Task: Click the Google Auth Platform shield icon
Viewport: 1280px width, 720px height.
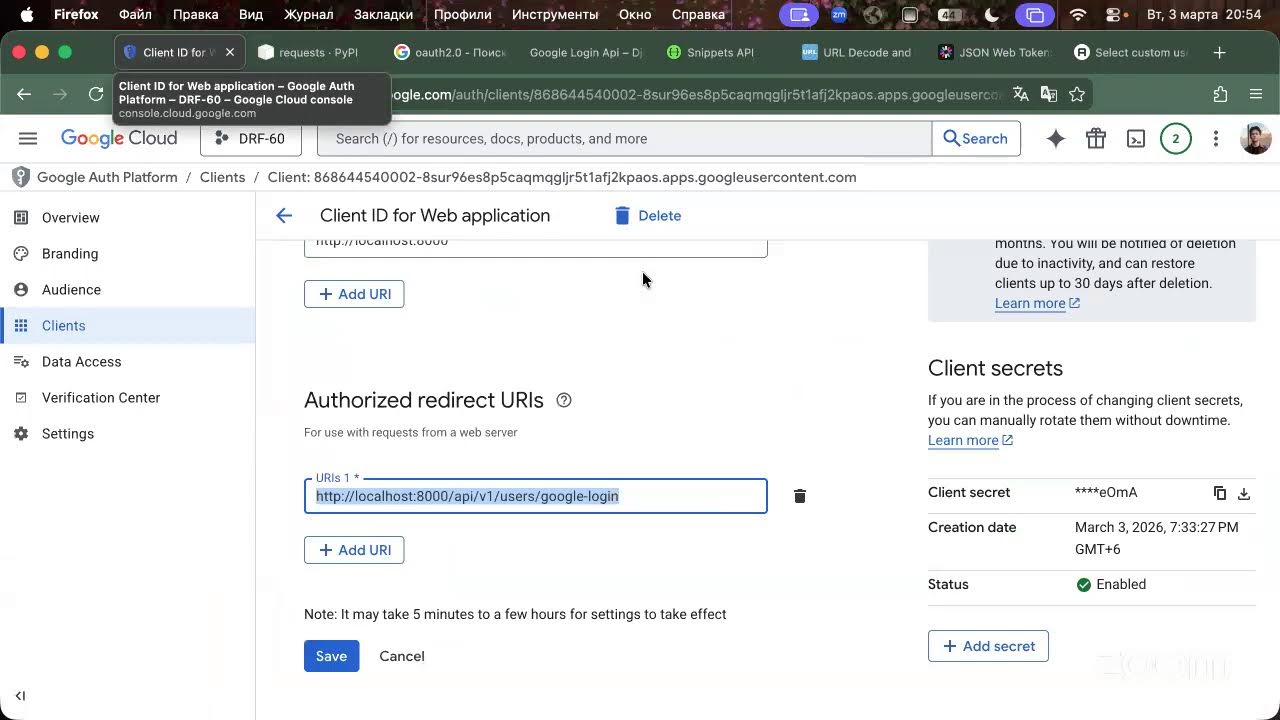Action: point(20,177)
